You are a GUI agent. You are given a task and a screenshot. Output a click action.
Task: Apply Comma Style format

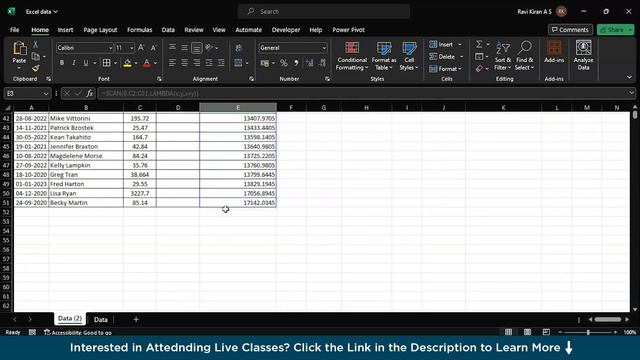point(296,63)
